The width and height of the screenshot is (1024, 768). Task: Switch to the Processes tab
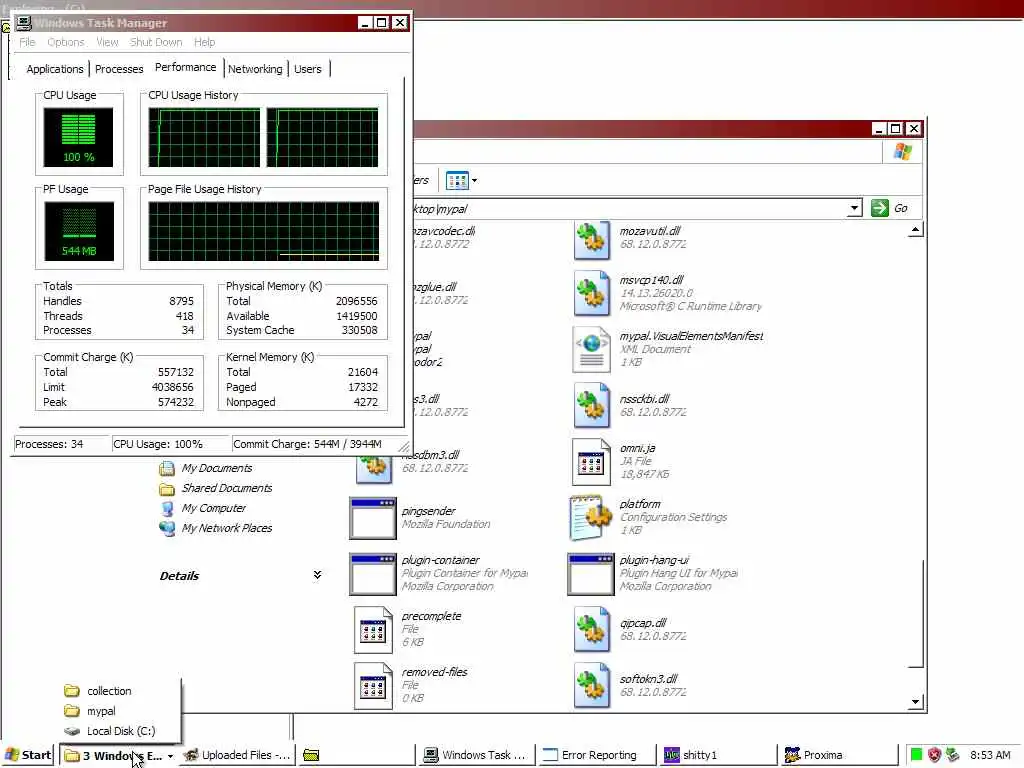click(119, 69)
